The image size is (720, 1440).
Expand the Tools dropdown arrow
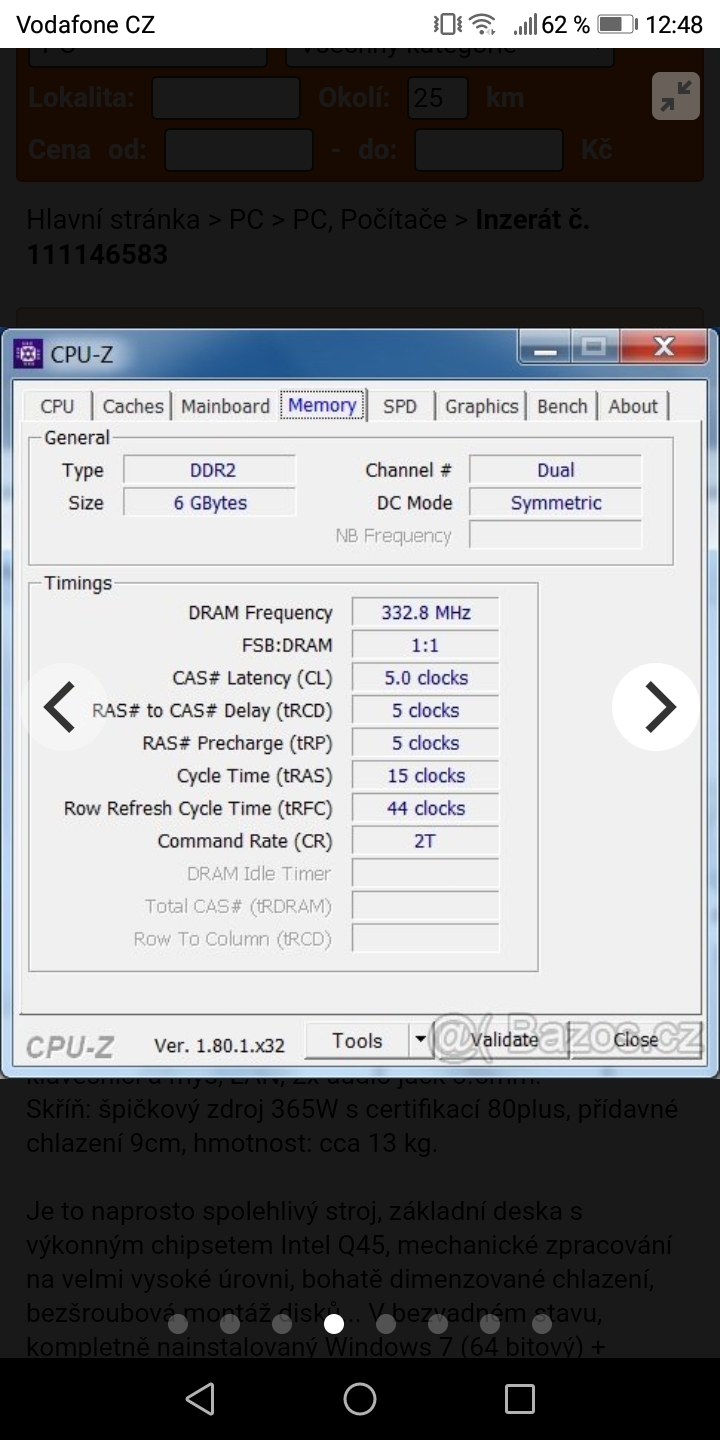click(x=421, y=1041)
